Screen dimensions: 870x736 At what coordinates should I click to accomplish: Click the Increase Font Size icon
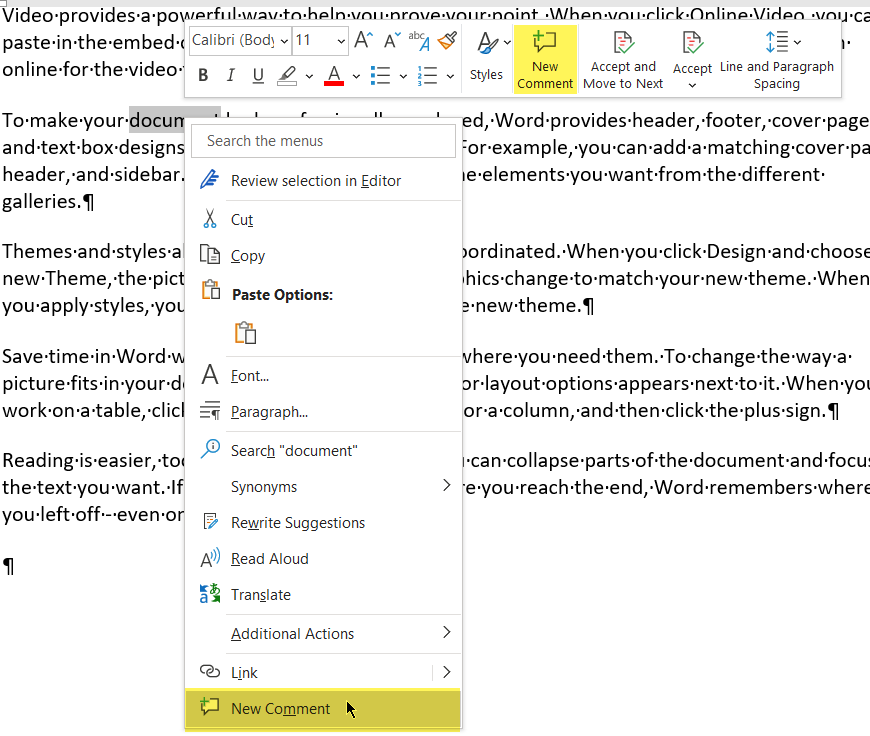364,41
